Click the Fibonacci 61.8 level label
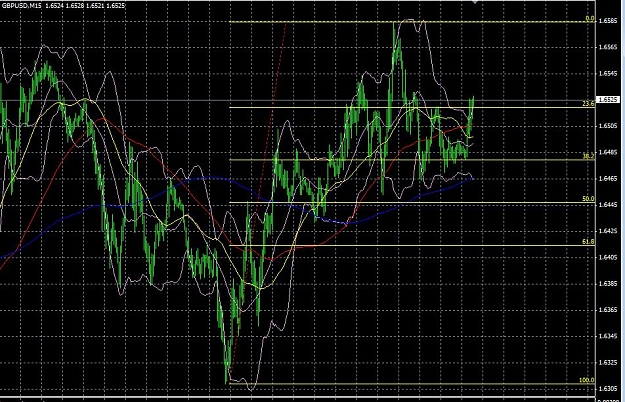The height and width of the screenshot is (402, 625). point(588,241)
